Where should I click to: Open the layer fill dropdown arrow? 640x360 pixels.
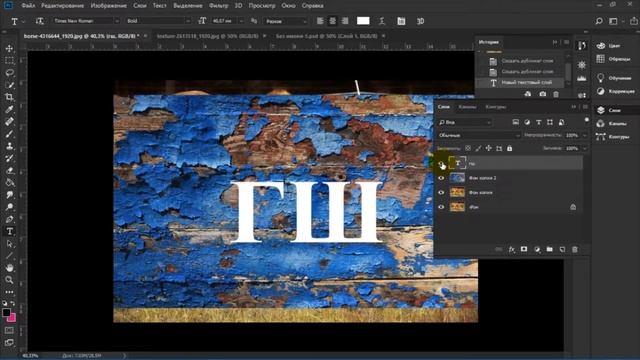point(584,149)
